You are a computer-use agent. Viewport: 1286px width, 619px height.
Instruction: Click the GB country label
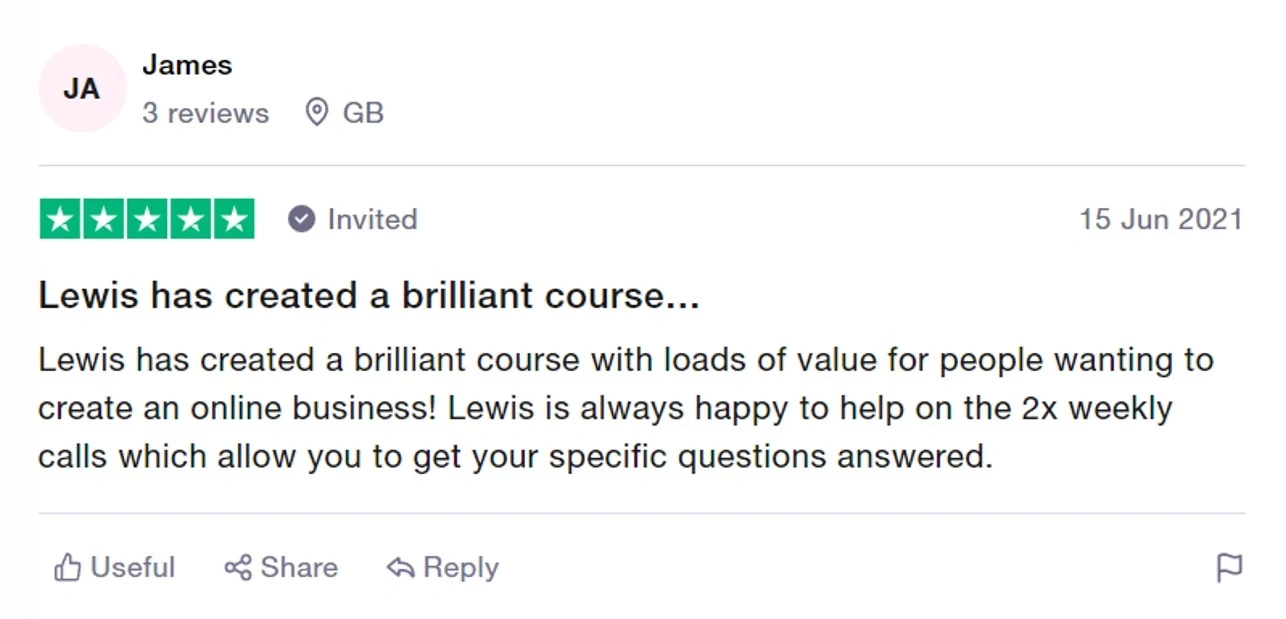363,113
